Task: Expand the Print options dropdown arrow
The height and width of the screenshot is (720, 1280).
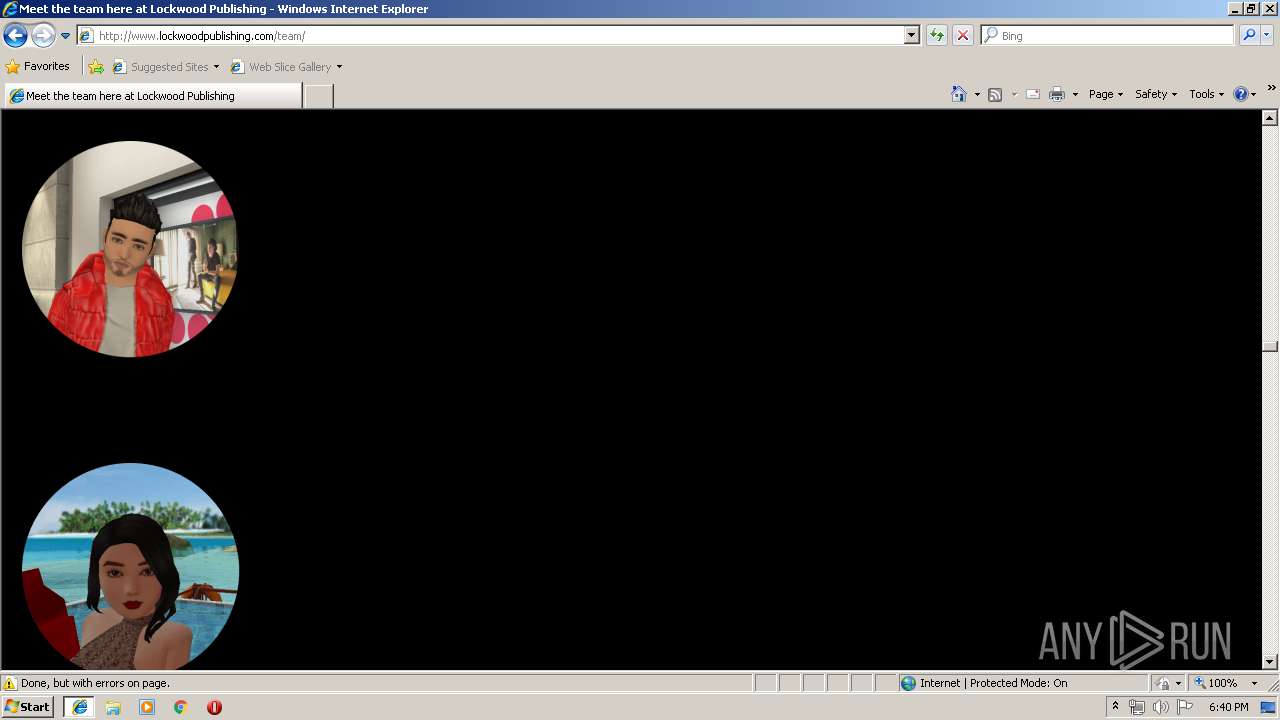Action: pos(1075,94)
